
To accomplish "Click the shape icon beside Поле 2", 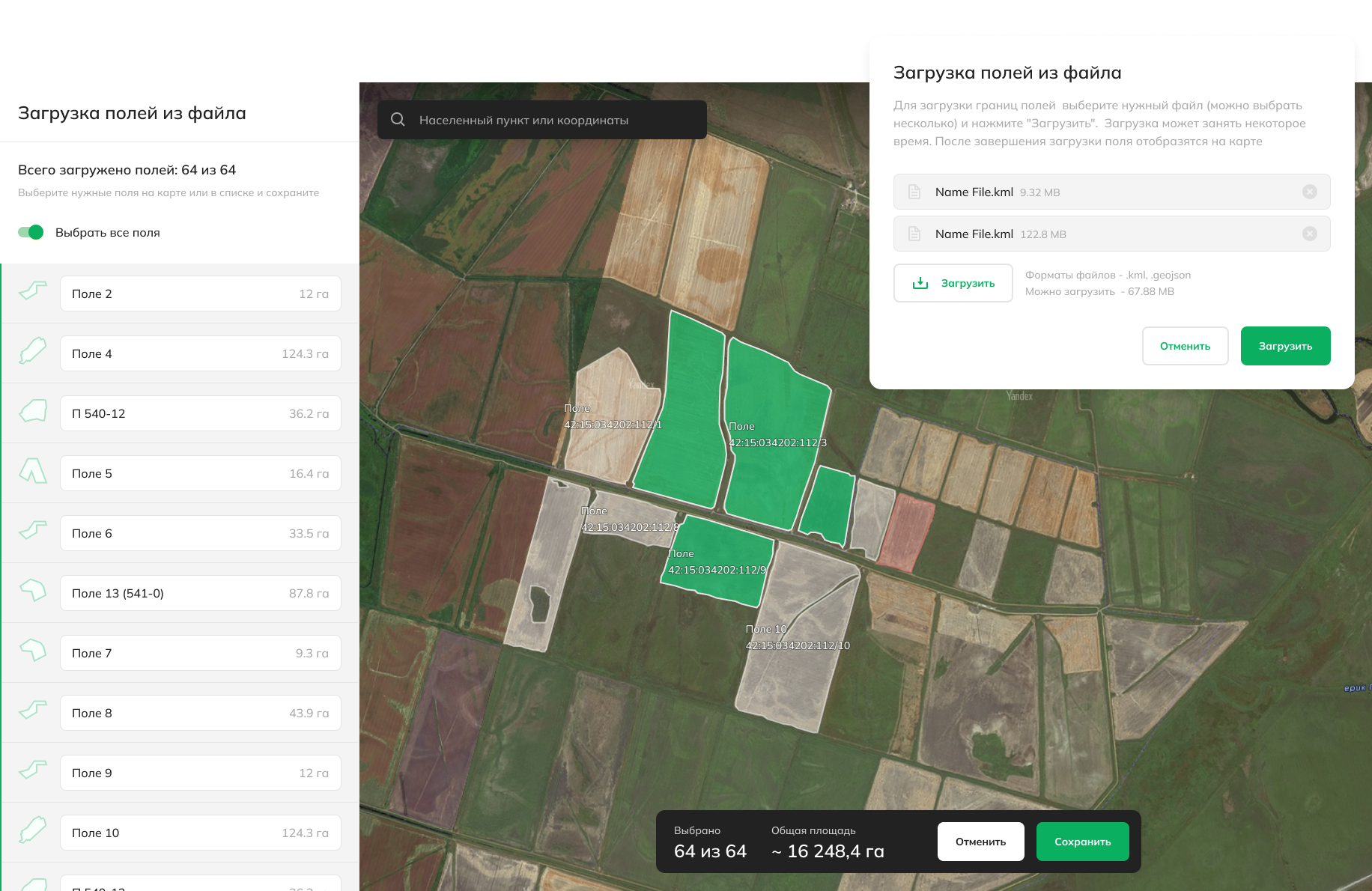I will click(33, 291).
